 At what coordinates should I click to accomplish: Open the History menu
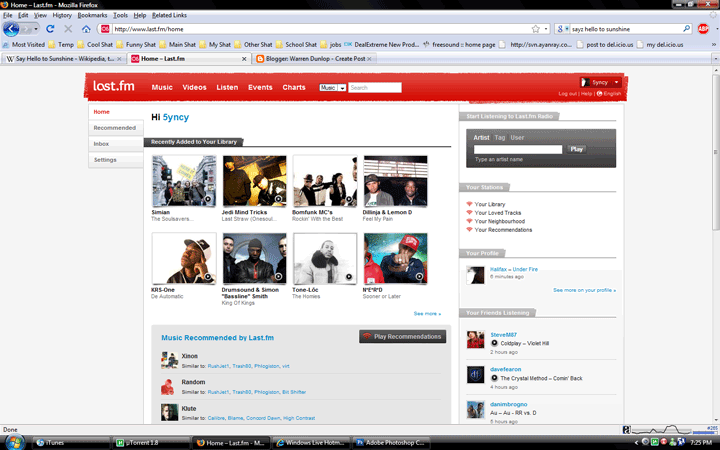(x=62, y=15)
